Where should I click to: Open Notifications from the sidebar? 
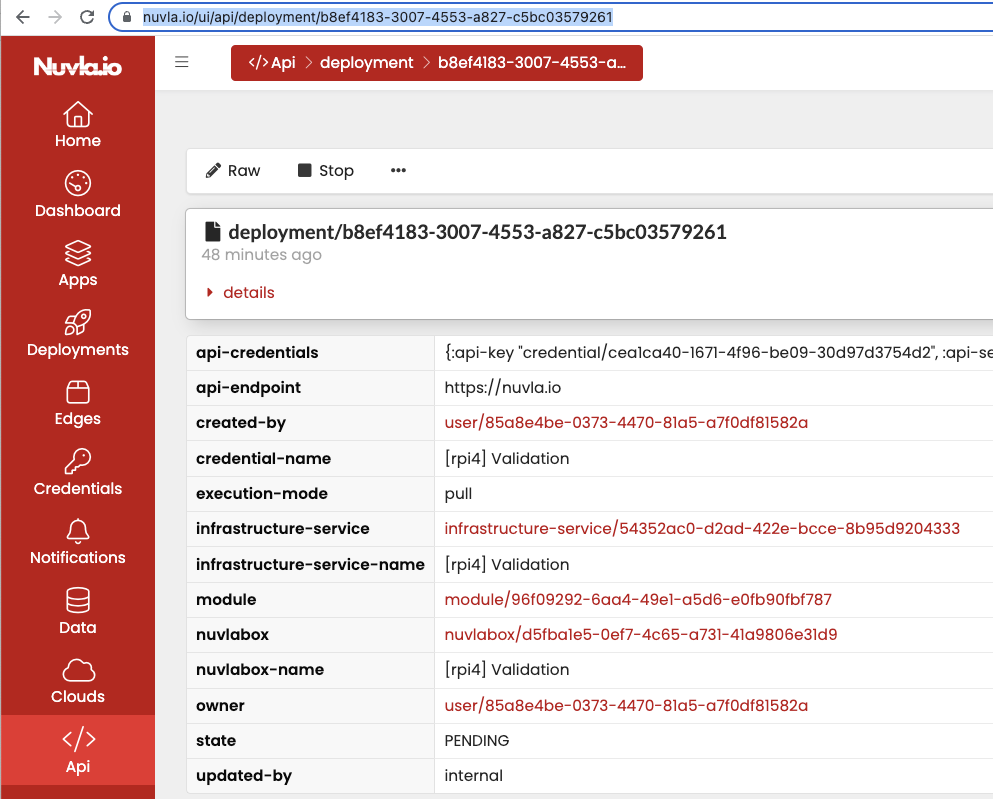77,541
